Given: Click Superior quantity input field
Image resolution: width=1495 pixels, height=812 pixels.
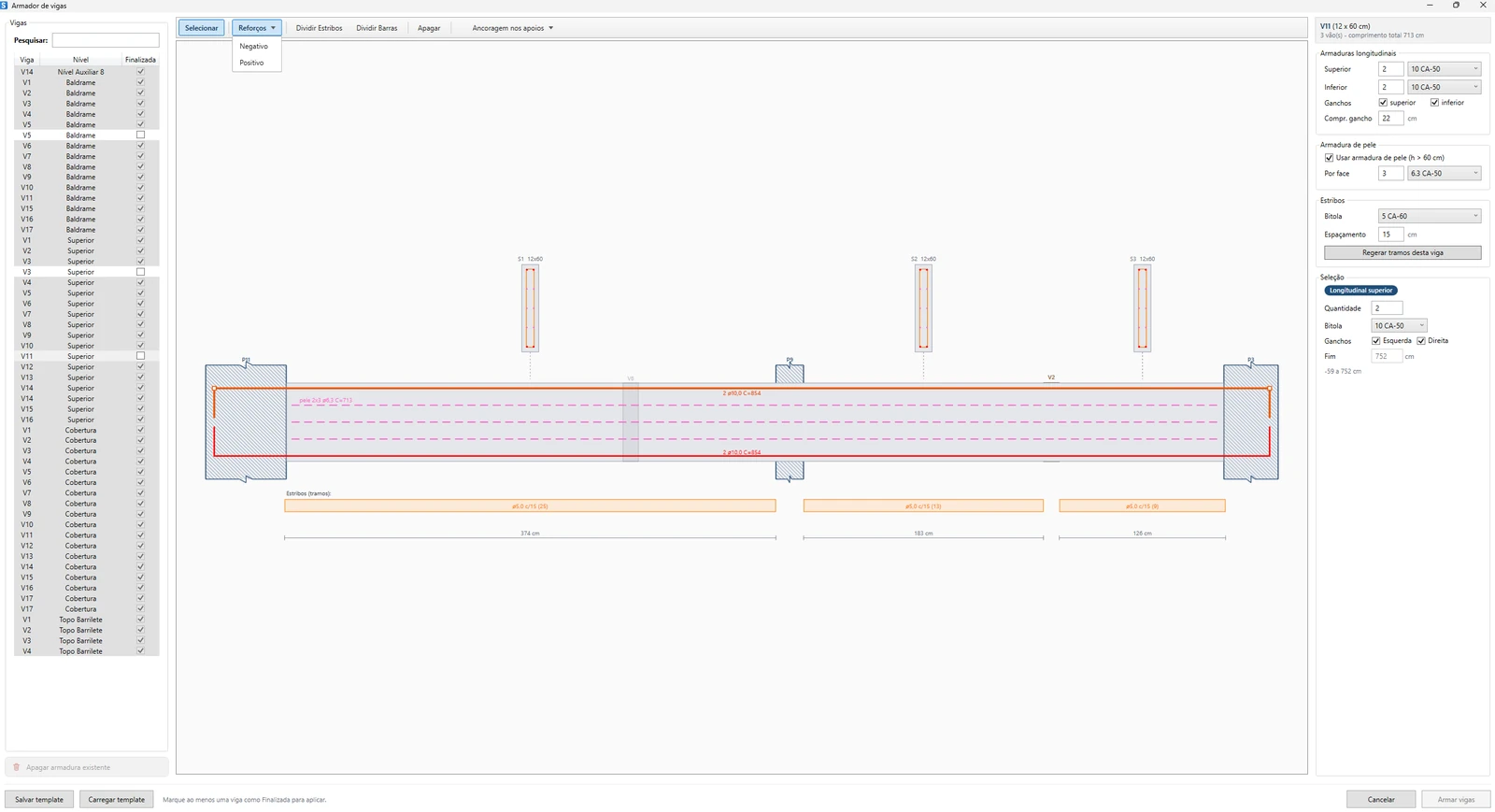Looking at the screenshot, I should (1390, 69).
